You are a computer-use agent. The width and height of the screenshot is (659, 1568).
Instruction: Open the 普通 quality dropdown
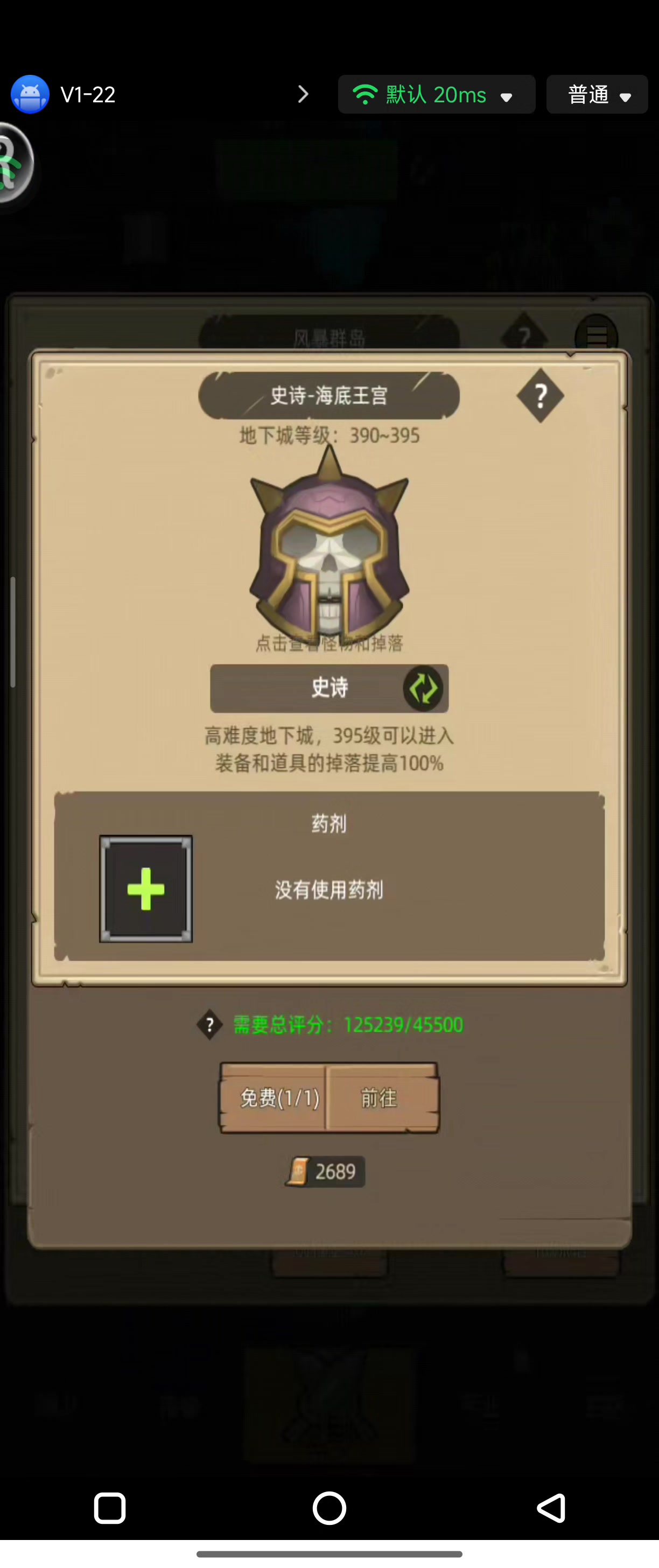[597, 94]
